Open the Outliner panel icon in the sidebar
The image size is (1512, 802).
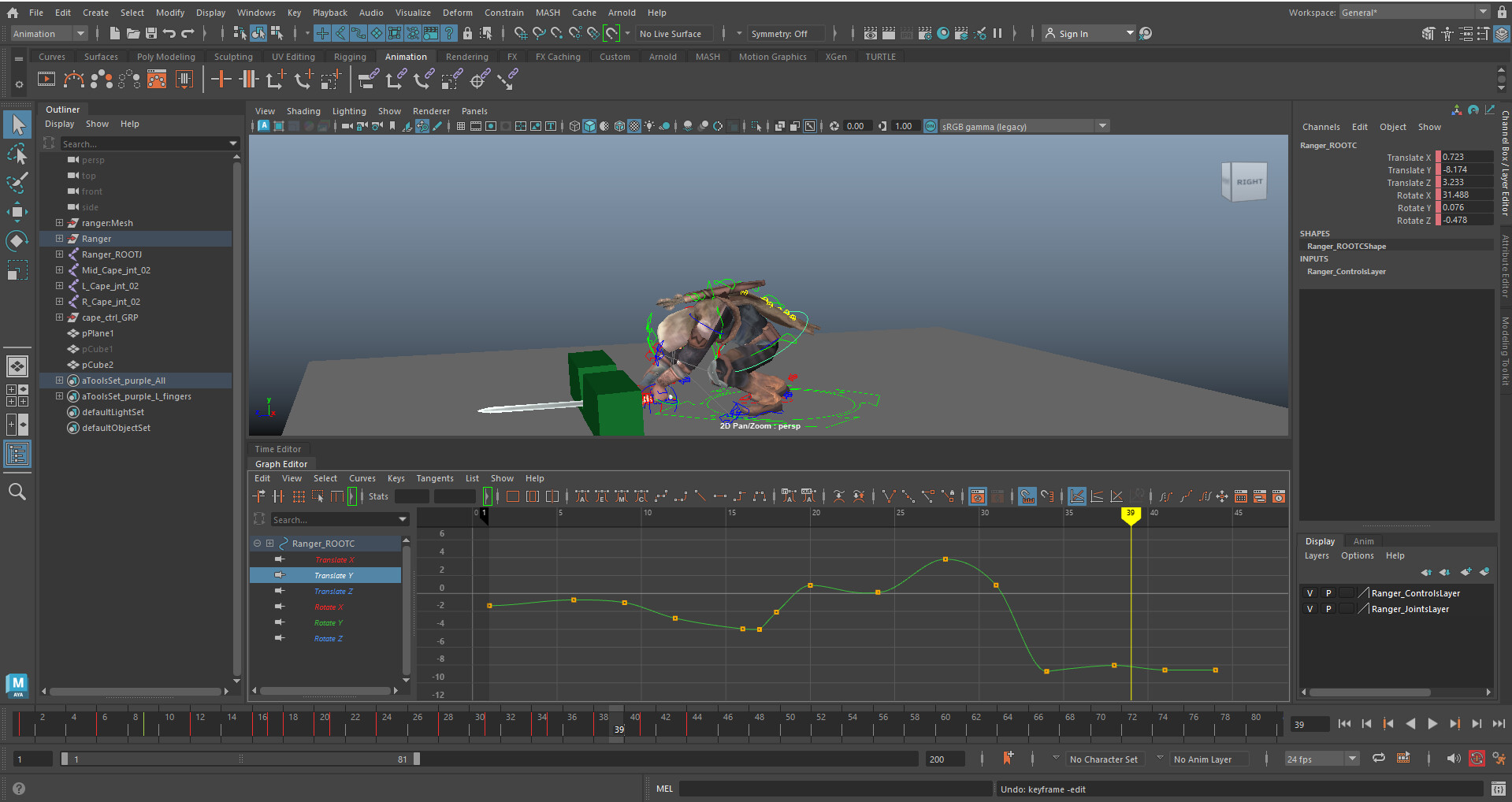pos(17,454)
